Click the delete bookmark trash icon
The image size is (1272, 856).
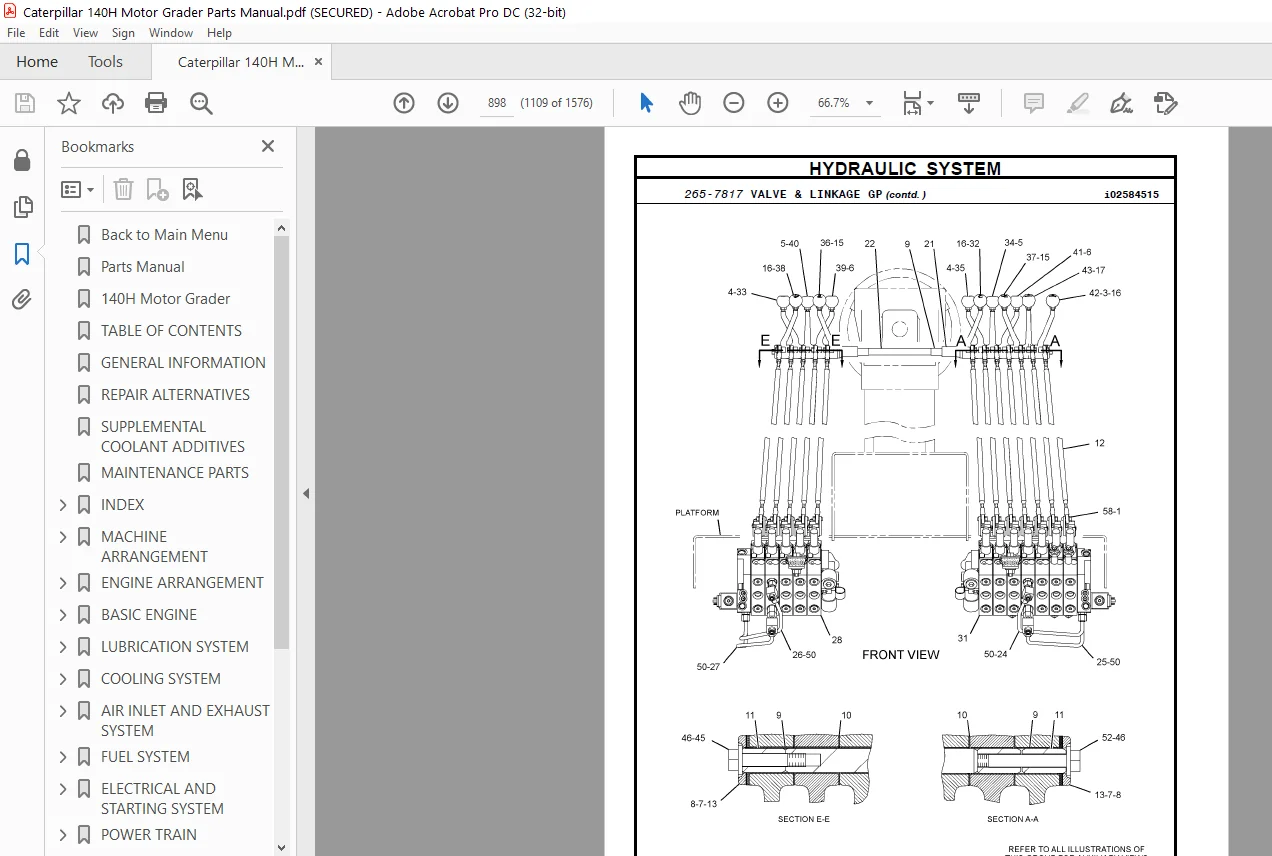pyautogui.click(x=123, y=189)
